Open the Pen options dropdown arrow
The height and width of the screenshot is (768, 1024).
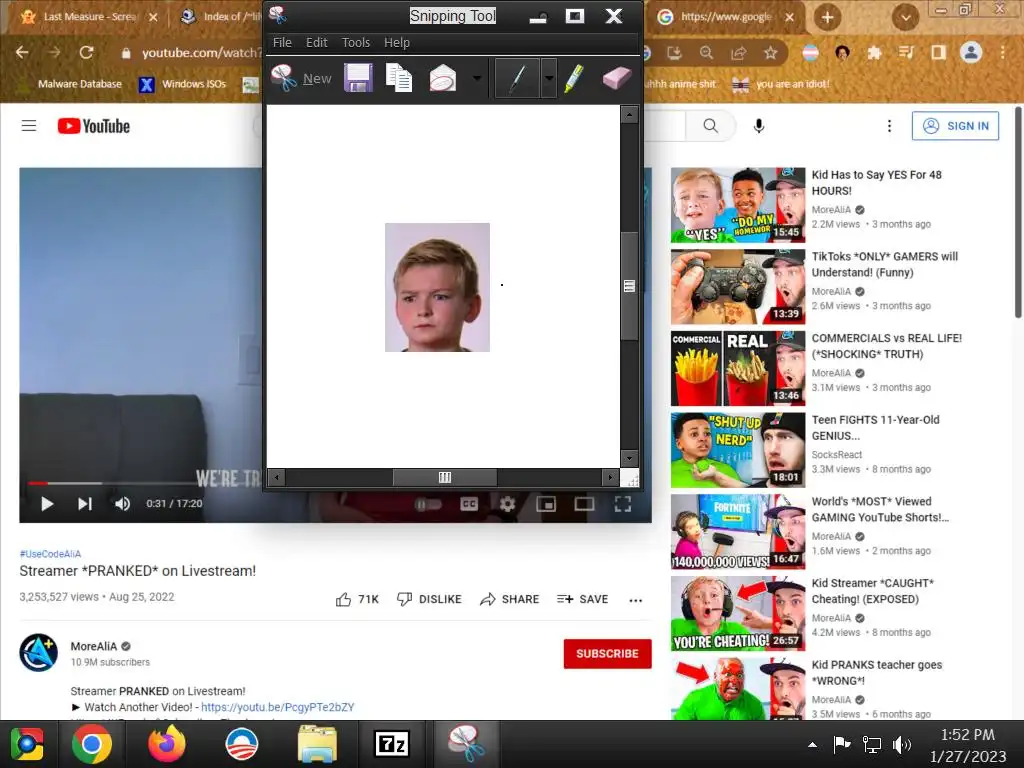549,78
